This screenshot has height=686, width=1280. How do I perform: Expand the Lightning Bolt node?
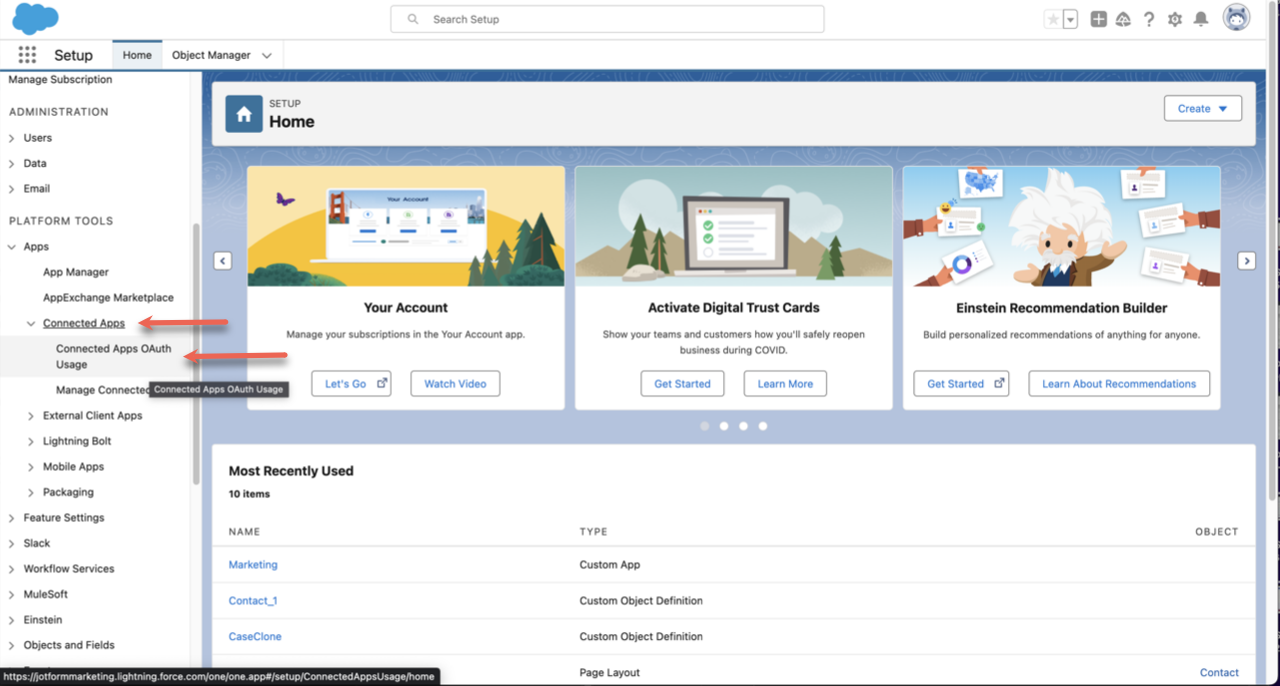[31, 441]
